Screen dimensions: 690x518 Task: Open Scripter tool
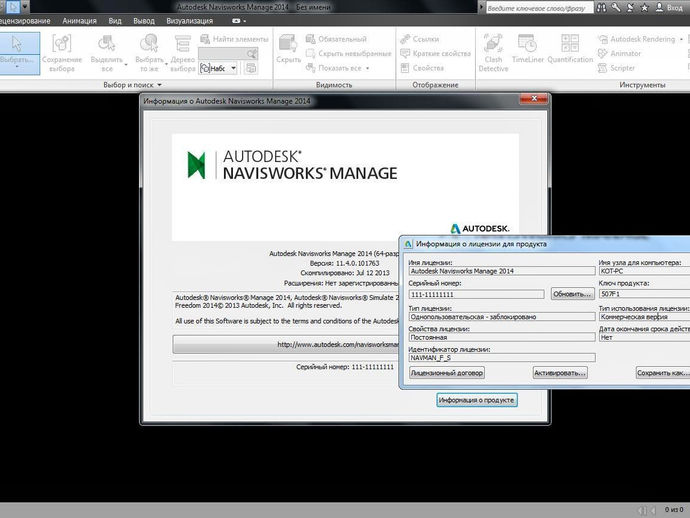616,68
